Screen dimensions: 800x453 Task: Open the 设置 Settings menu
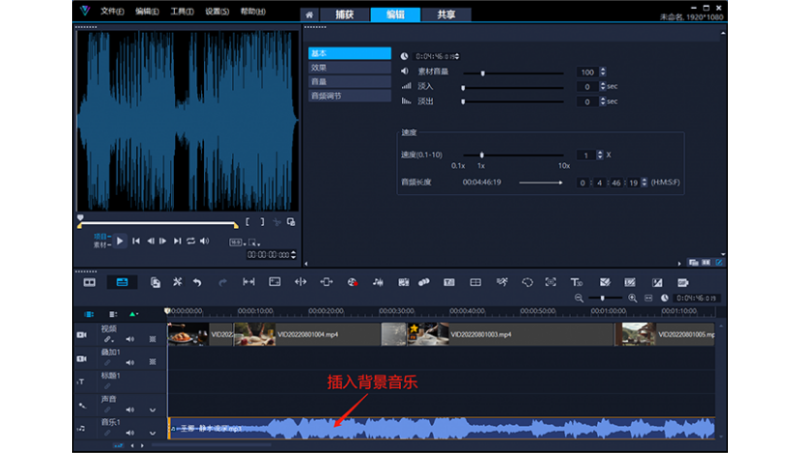(217, 11)
